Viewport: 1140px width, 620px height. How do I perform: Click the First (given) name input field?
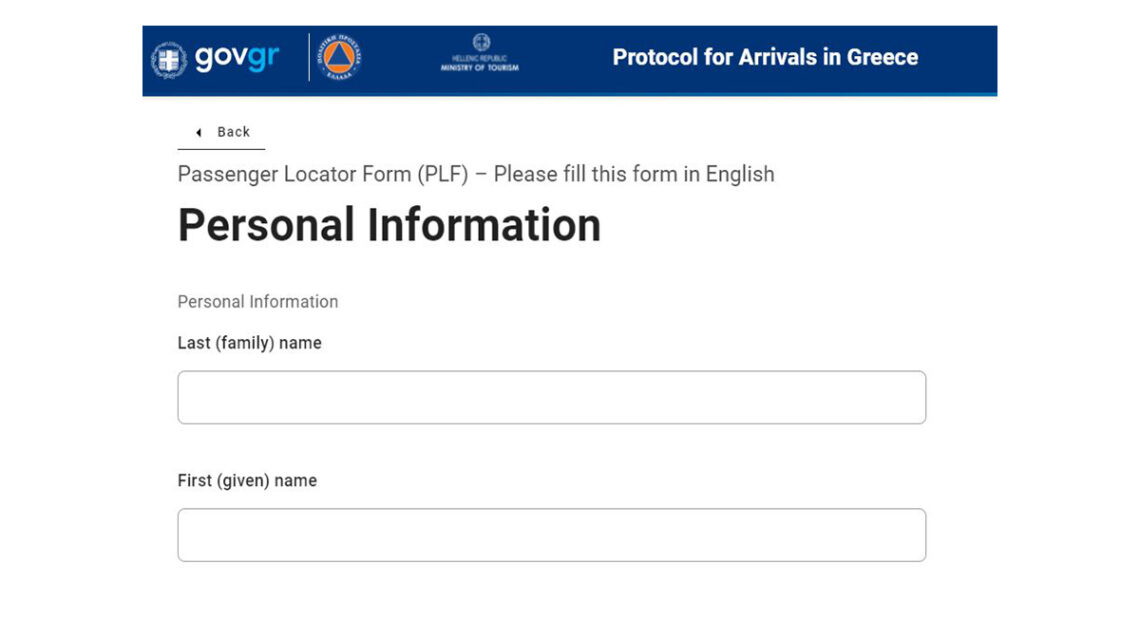tap(551, 535)
